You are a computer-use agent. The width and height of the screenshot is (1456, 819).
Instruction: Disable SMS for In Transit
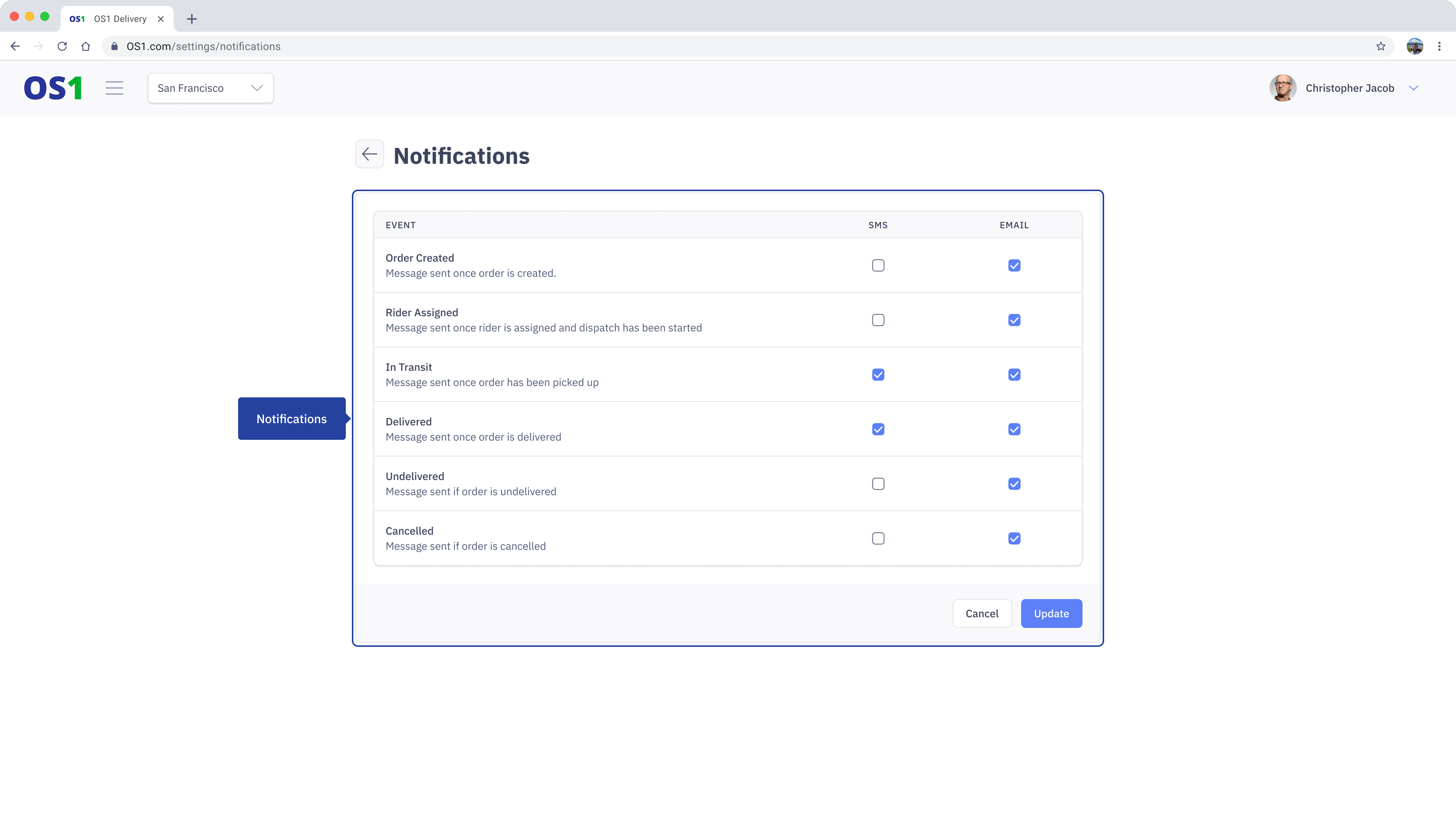click(878, 375)
